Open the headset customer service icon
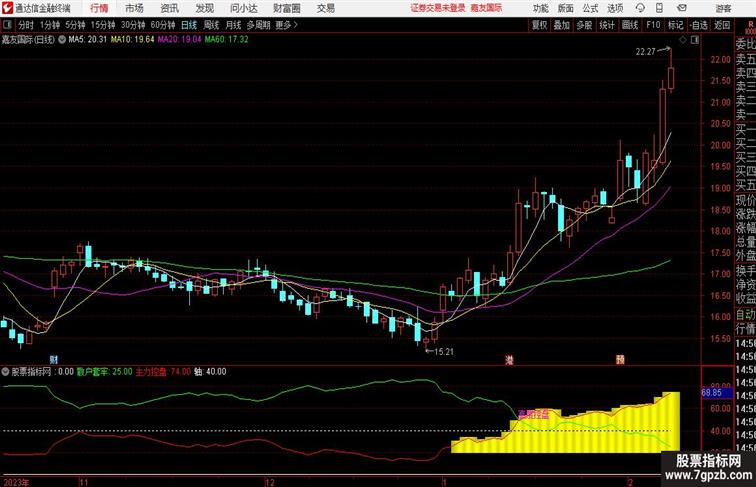Image resolution: width=756 pixels, height=487 pixels. point(640,8)
